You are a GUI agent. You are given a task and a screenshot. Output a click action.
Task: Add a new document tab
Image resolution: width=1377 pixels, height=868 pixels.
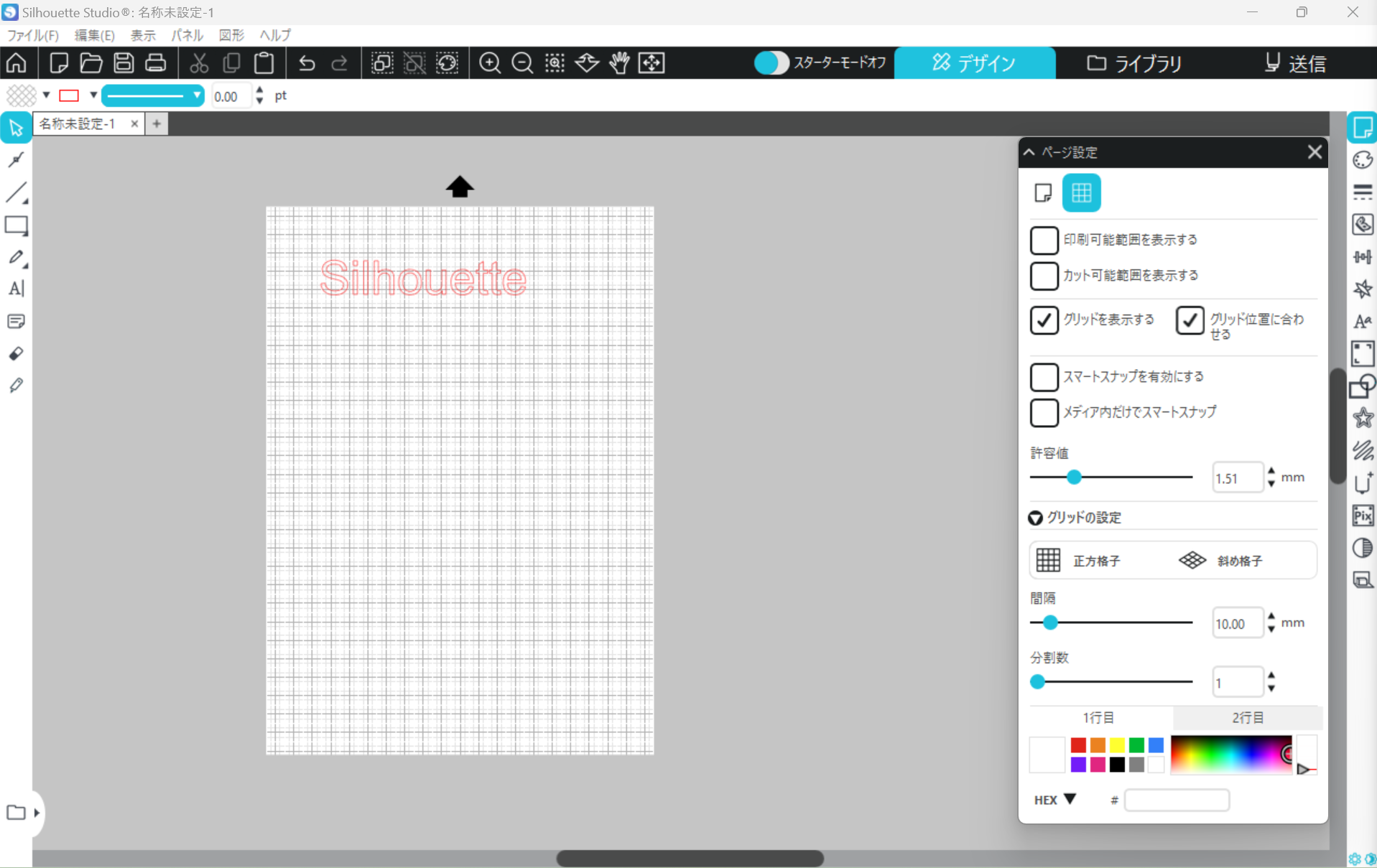coord(157,124)
